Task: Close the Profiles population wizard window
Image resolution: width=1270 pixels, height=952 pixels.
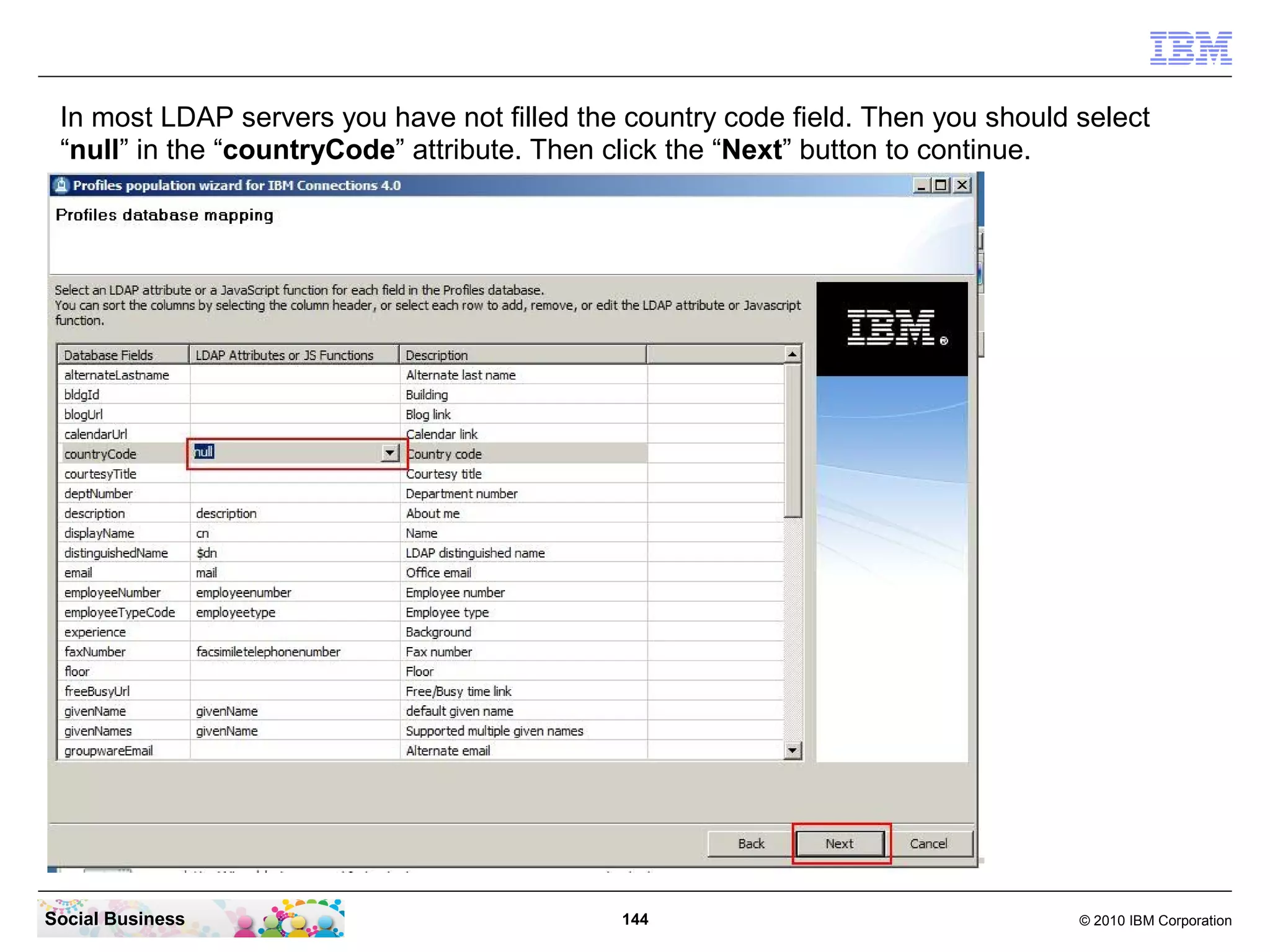Action: [x=962, y=185]
